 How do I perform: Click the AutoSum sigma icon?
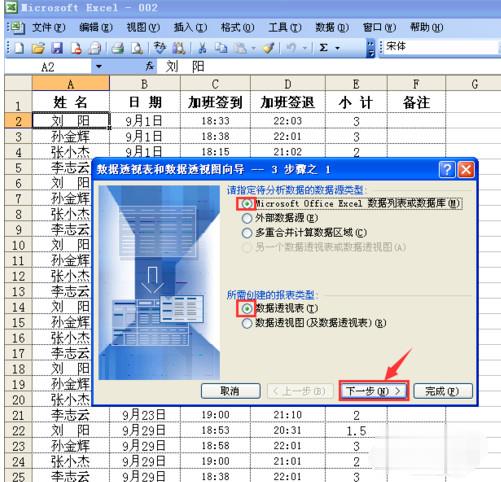coord(323,48)
